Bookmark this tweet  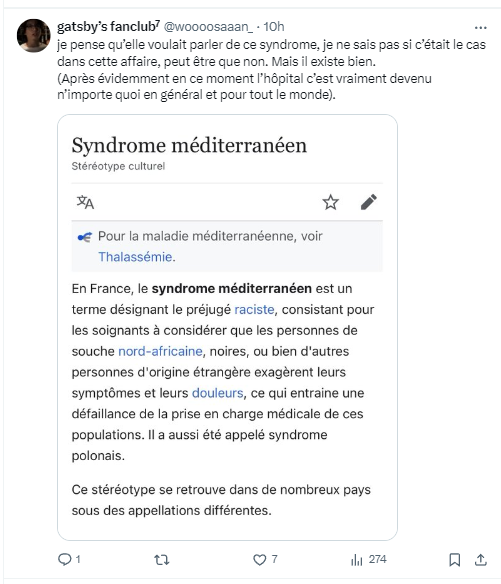454,559
